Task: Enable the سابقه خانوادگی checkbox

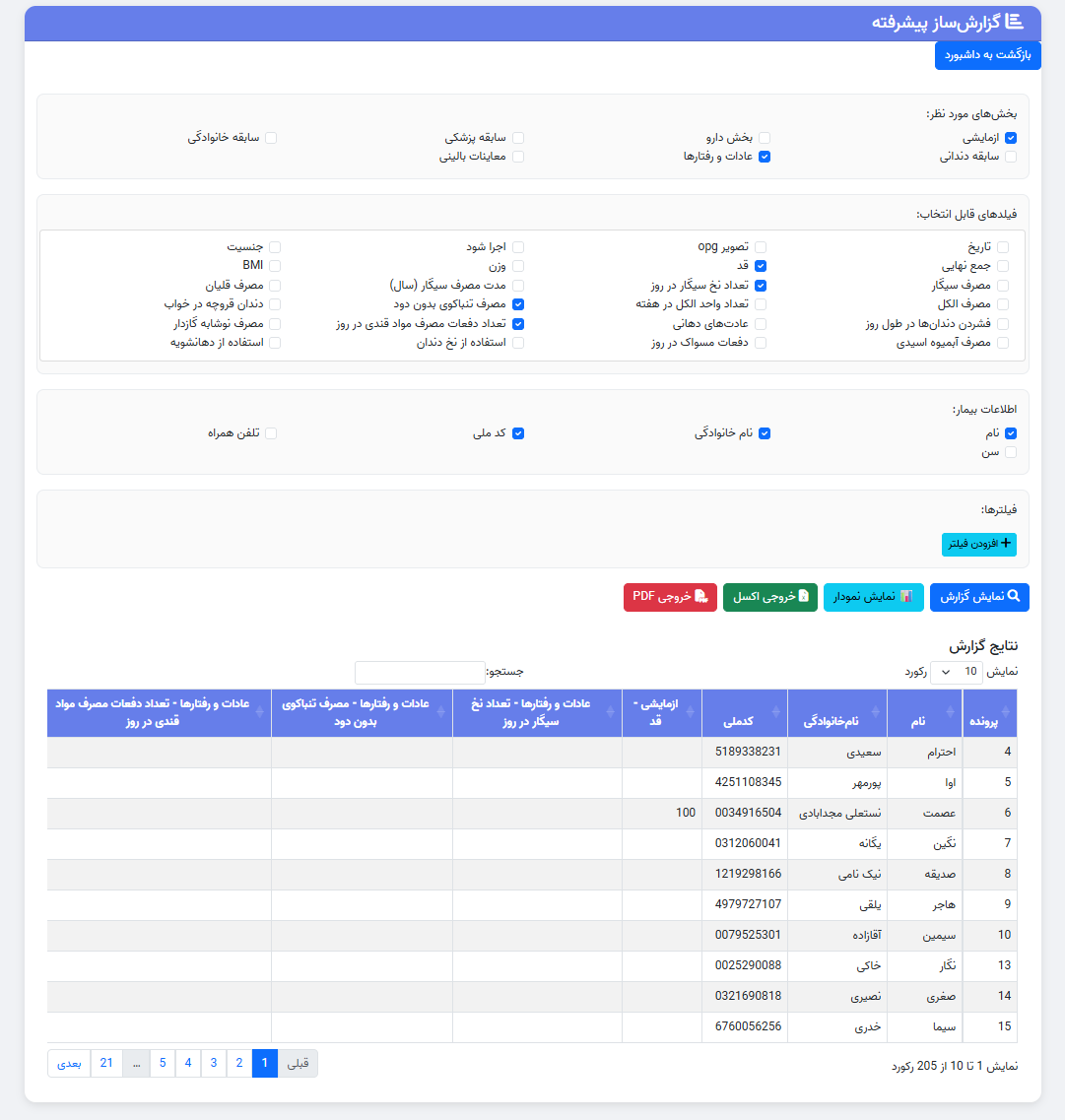Action: point(272,138)
